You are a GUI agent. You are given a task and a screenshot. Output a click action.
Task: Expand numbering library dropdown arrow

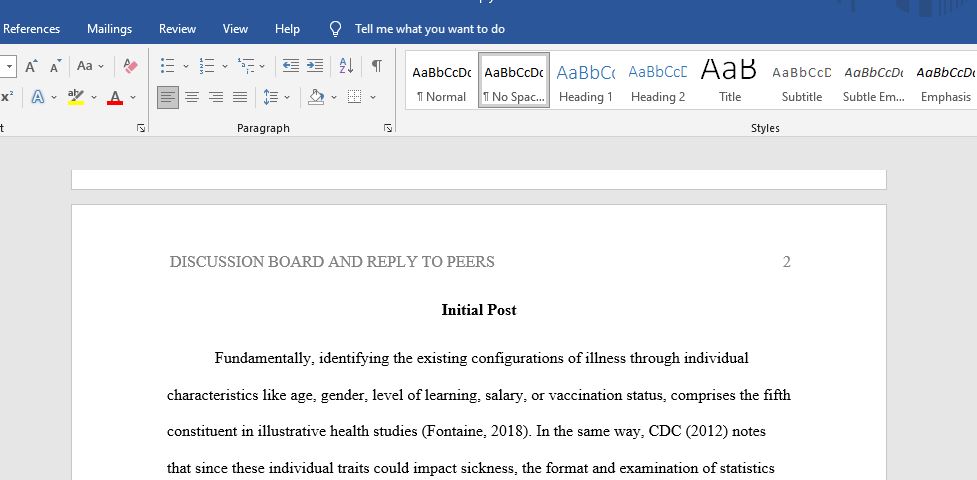[224, 66]
